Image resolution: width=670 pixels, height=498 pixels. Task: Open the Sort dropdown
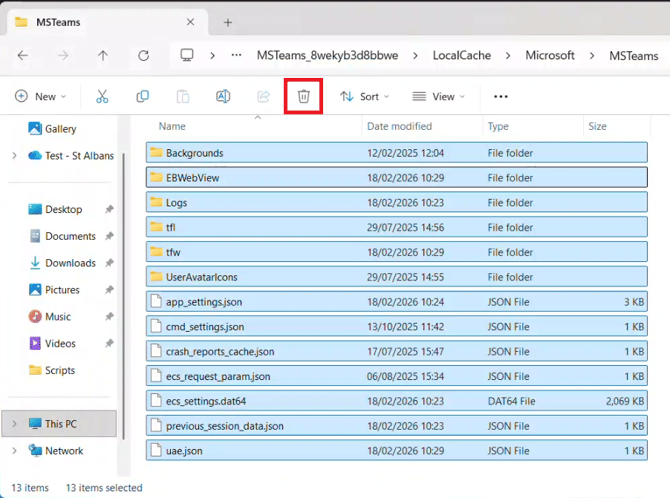pyautogui.click(x=365, y=97)
